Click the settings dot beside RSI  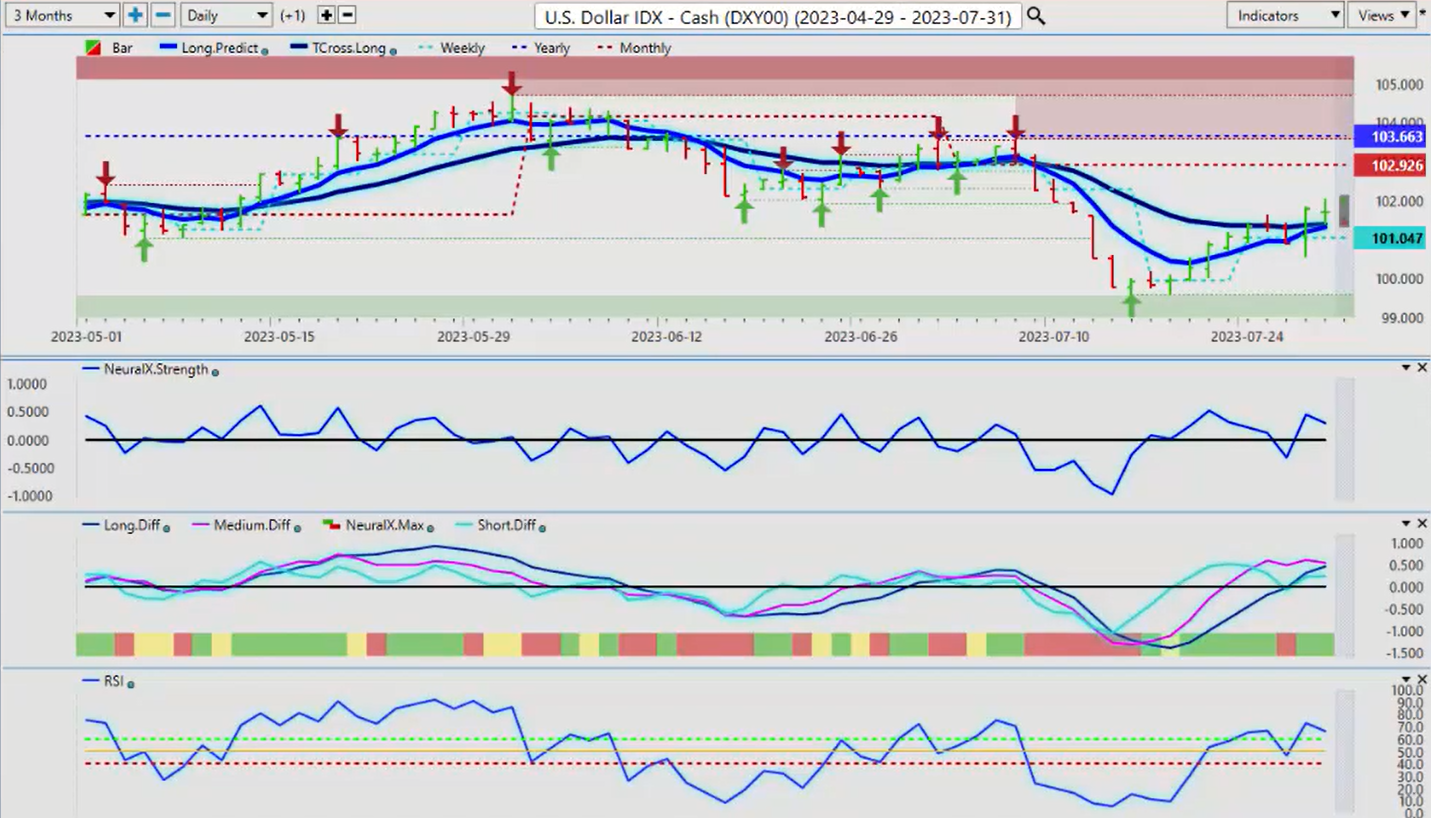click(131, 683)
